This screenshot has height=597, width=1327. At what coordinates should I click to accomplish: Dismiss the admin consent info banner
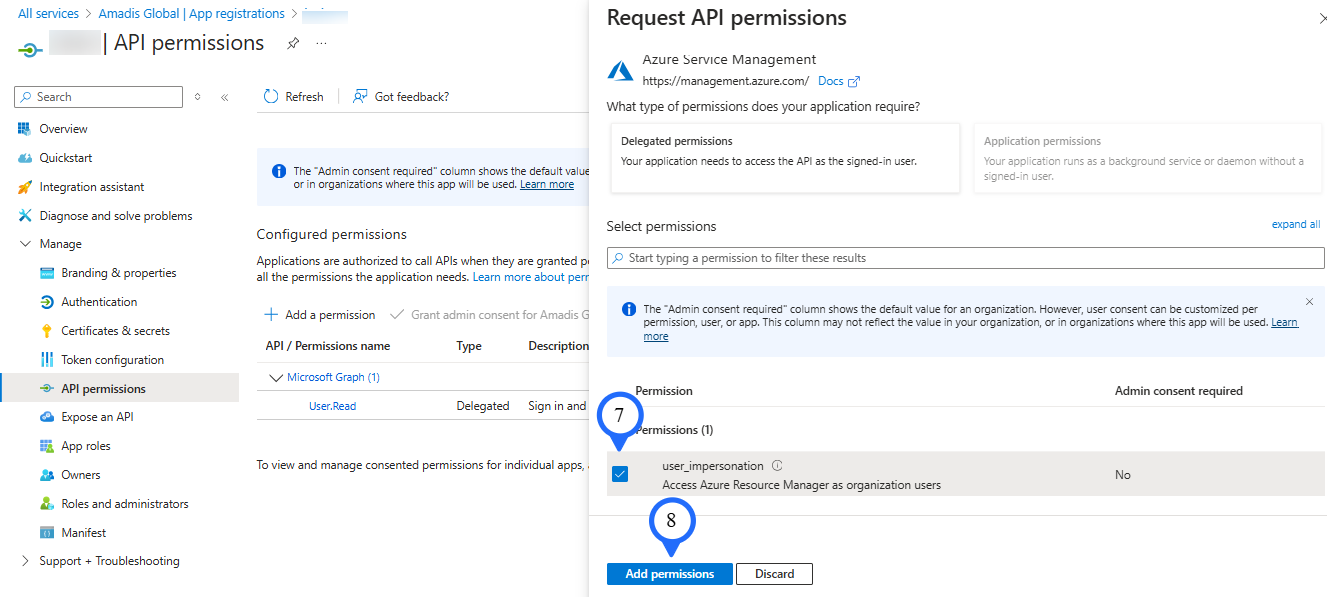click(x=1310, y=302)
